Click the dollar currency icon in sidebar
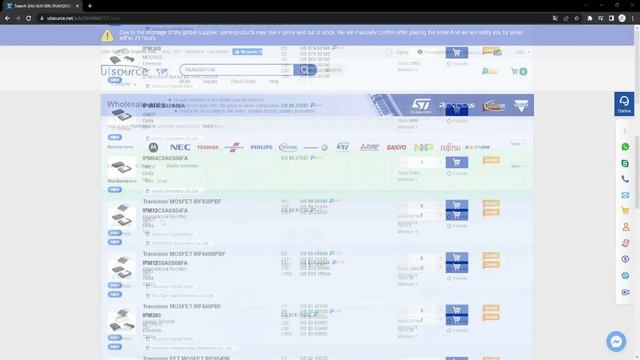 tap(625, 259)
